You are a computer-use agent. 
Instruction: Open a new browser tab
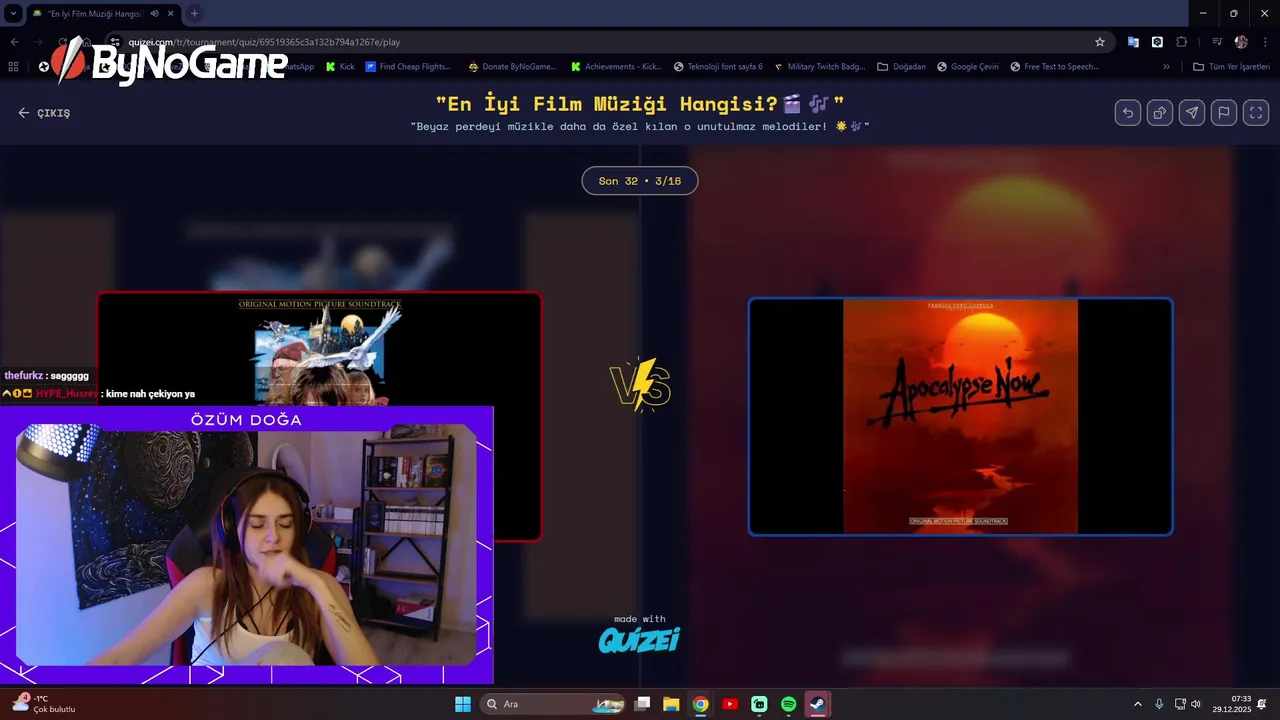coord(194,14)
